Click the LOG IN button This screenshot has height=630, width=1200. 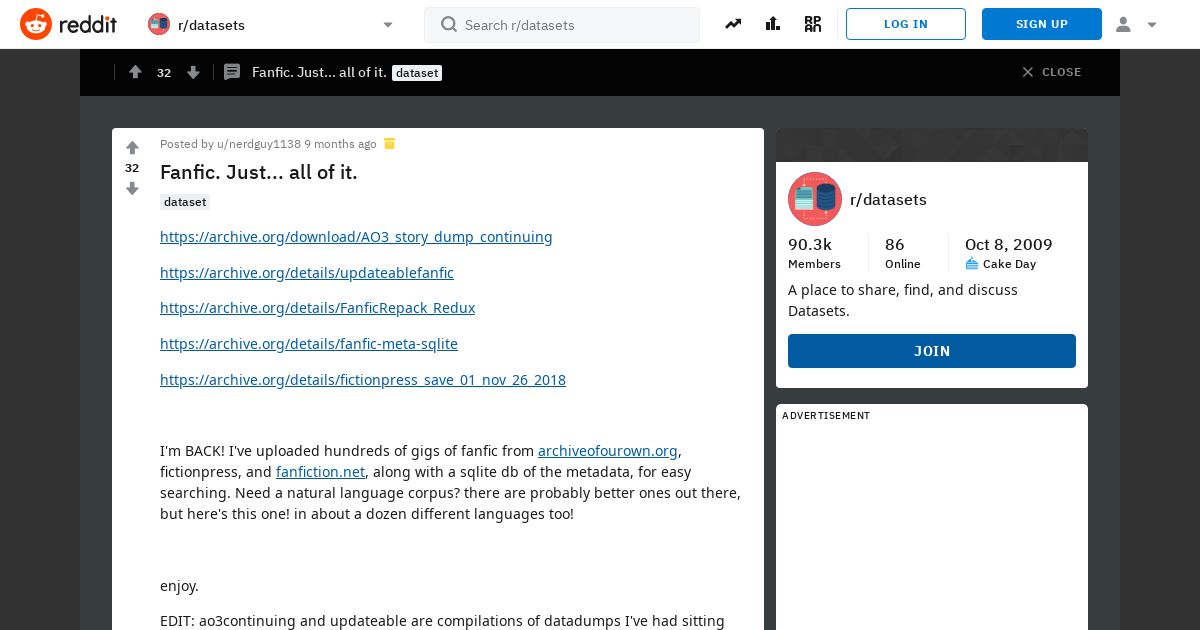(906, 24)
